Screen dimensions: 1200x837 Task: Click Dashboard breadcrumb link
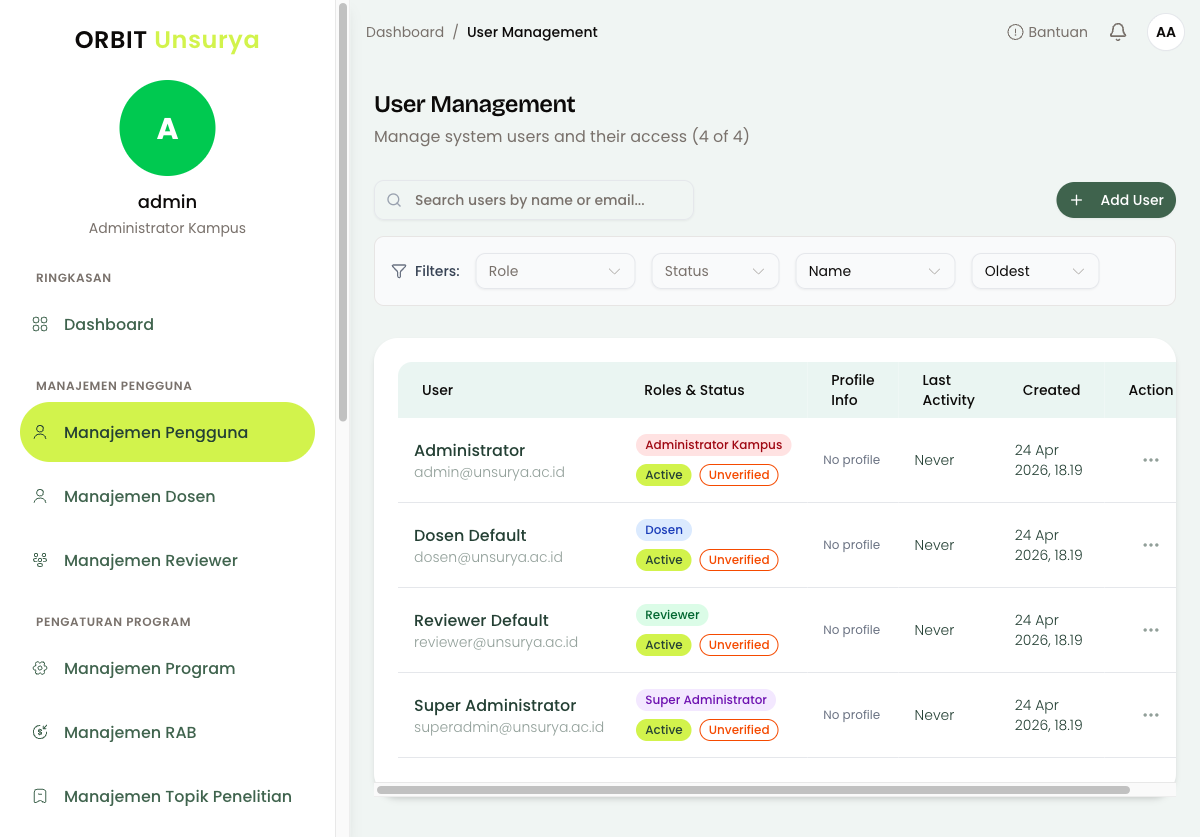coord(405,32)
